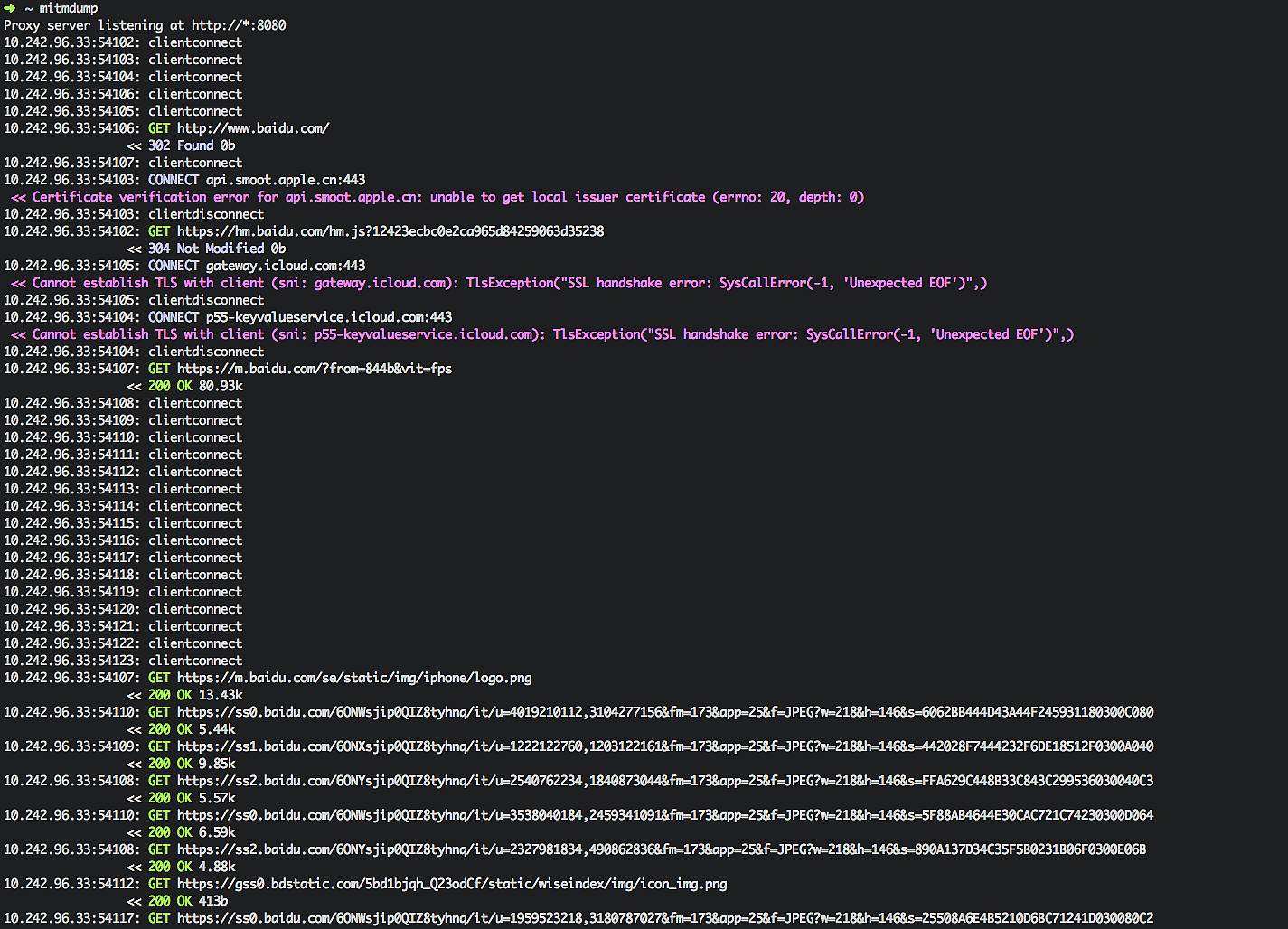The width and height of the screenshot is (1288, 929).
Task: Click CONNECT p55-keyvalueservice.icloud.com:443 entry
Action: (300, 317)
